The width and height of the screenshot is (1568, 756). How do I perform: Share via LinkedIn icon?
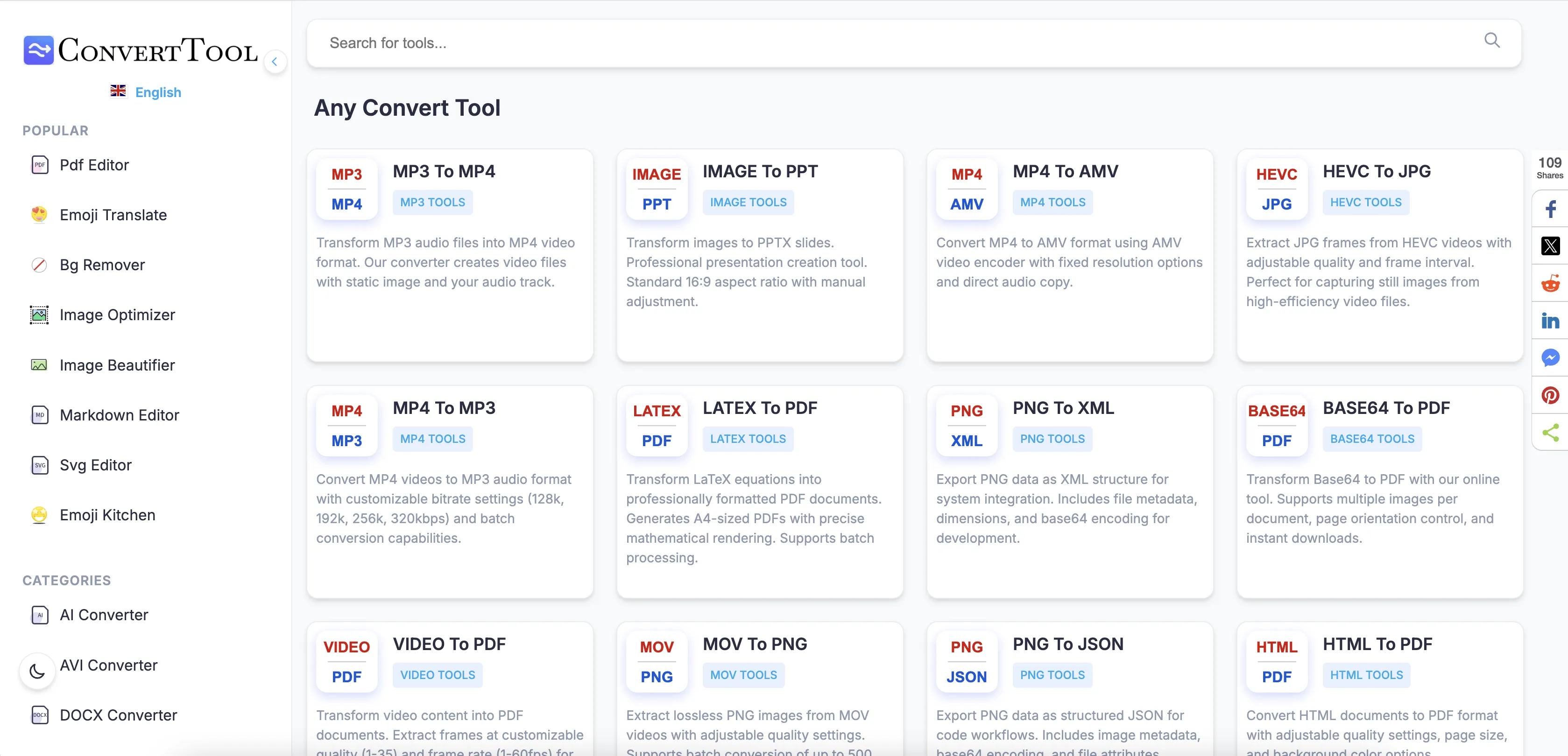[1550, 321]
